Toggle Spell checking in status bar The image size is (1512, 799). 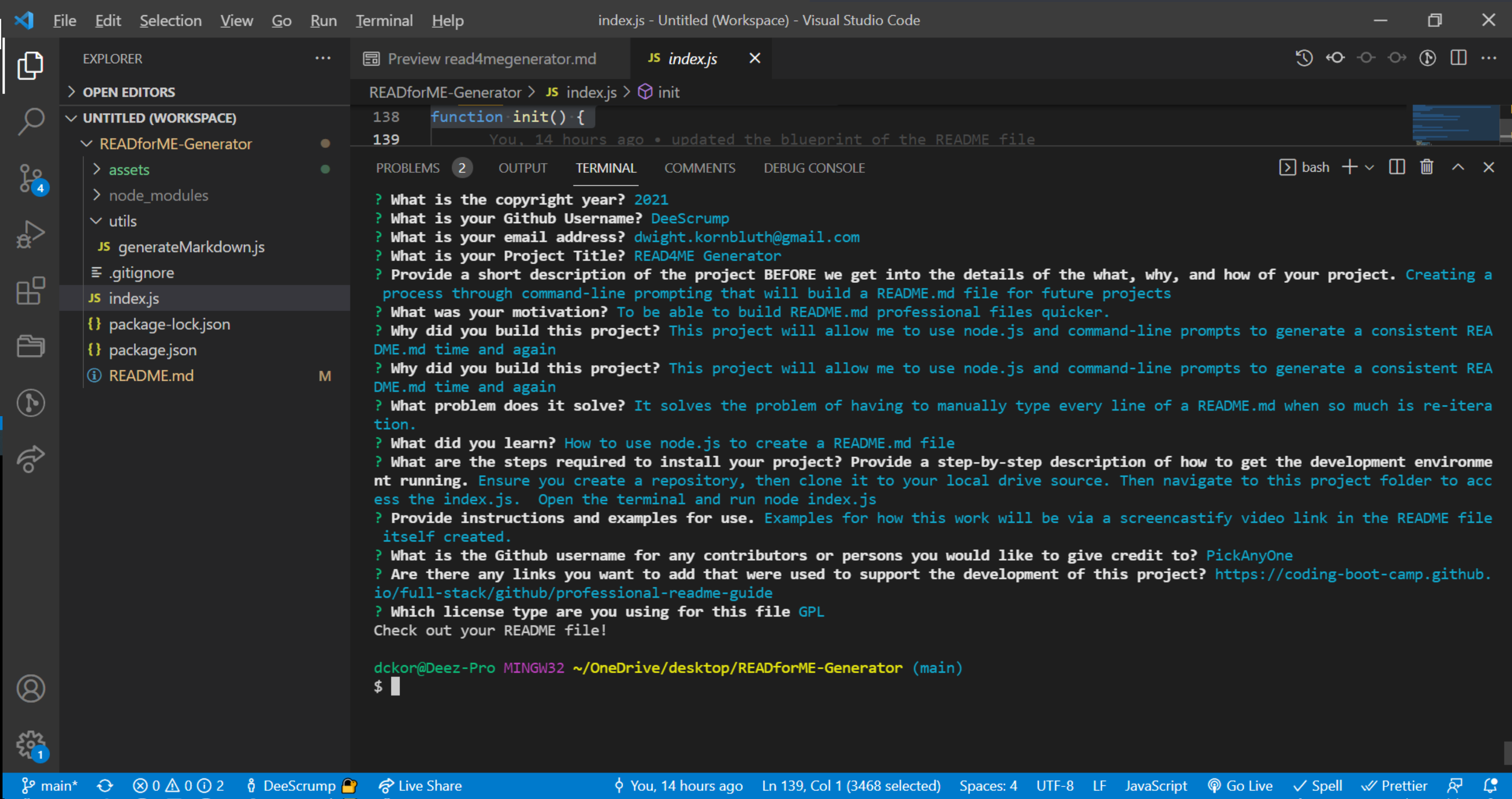click(1318, 785)
